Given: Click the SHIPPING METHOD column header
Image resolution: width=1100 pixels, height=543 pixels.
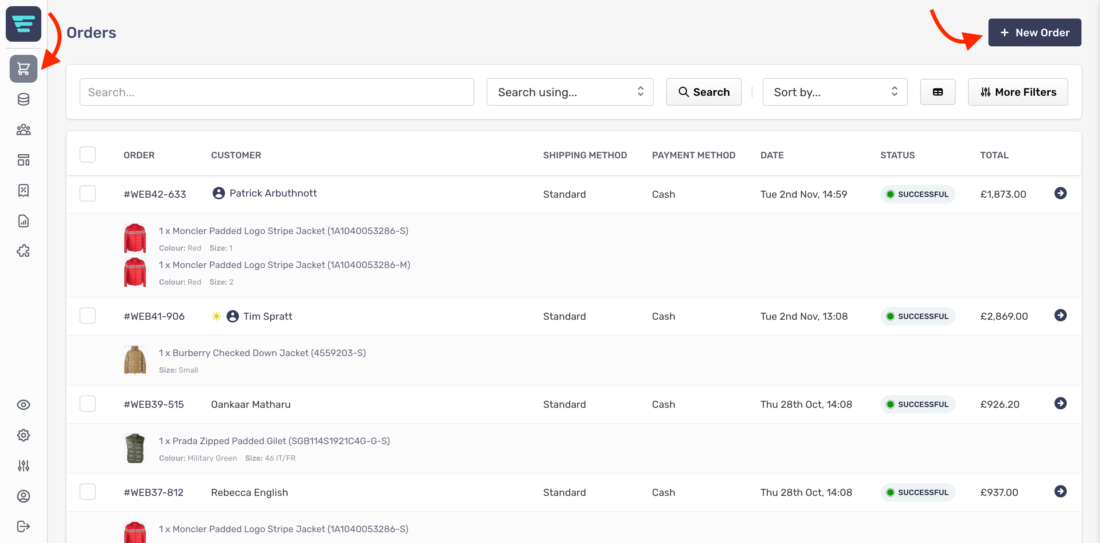Looking at the screenshot, I should tap(585, 155).
